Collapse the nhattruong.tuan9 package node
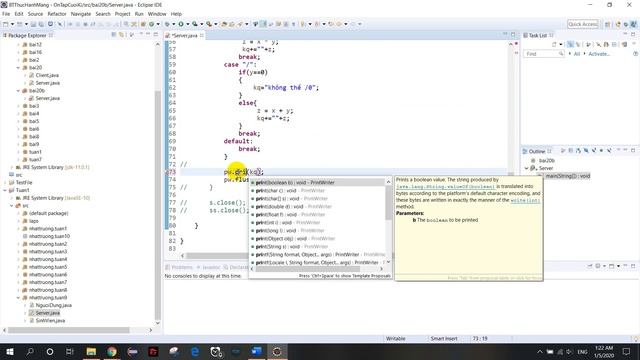 tap(18, 298)
